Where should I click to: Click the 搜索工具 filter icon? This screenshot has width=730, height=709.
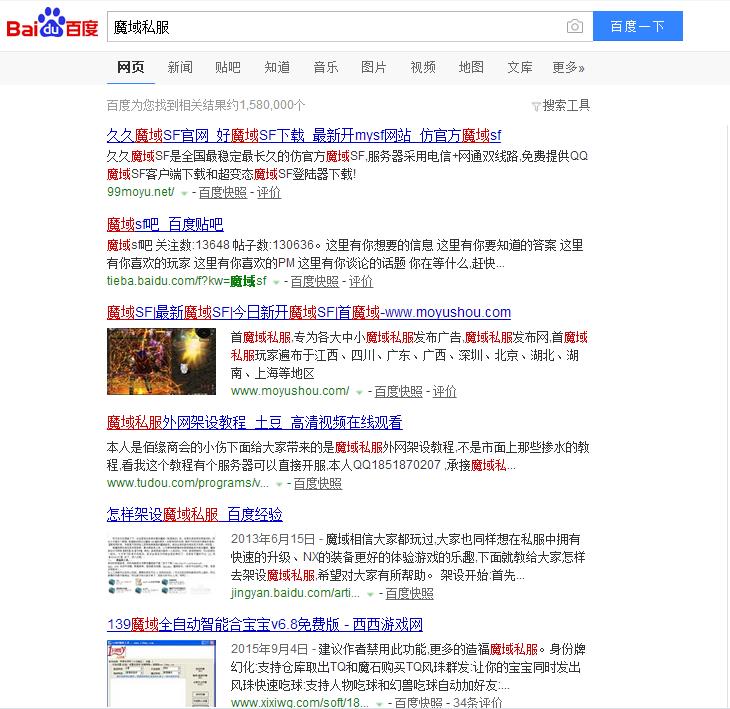tap(536, 107)
